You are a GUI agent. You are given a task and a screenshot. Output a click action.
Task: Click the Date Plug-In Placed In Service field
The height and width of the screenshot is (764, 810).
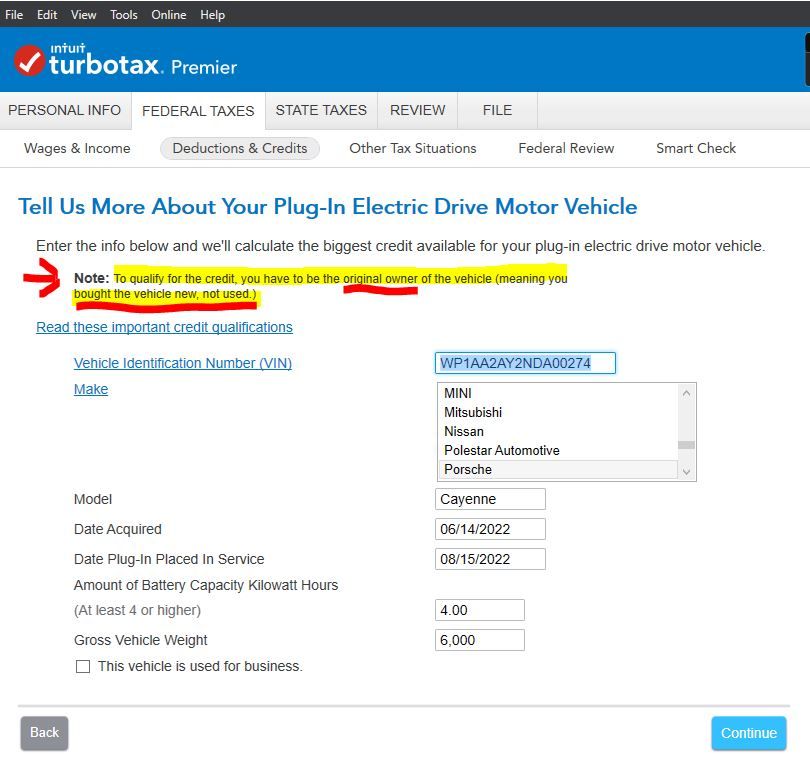[x=490, y=559]
